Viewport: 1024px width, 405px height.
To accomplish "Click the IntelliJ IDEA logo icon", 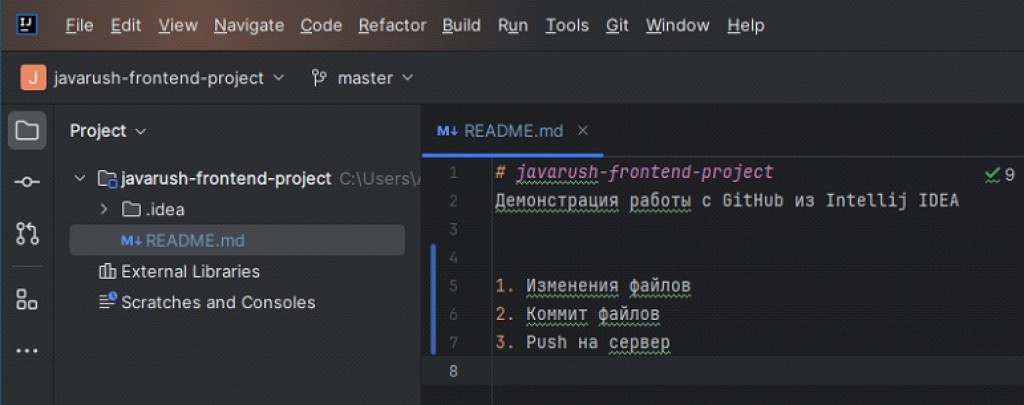I will (x=27, y=25).
